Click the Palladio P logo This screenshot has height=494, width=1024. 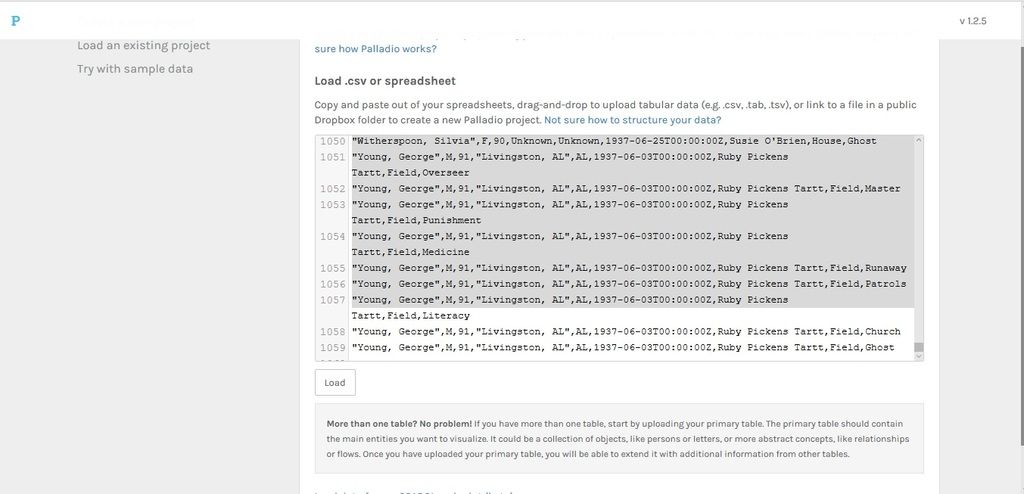tap(15, 21)
